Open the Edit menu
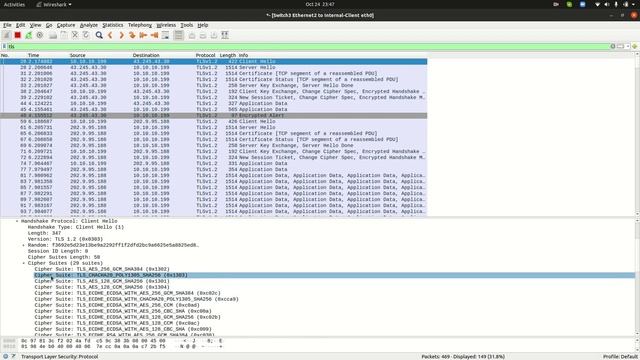 20,25
